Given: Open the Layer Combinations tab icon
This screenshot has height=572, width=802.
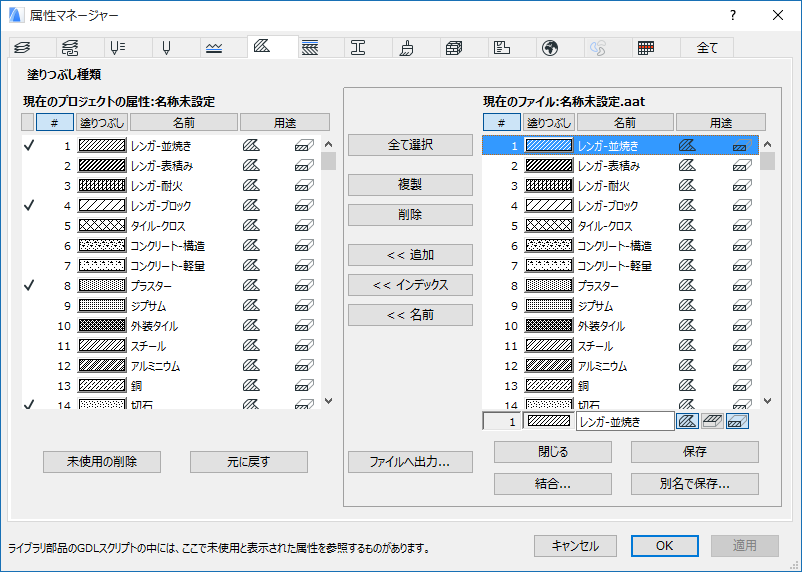Looking at the screenshot, I should click(x=70, y=48).
